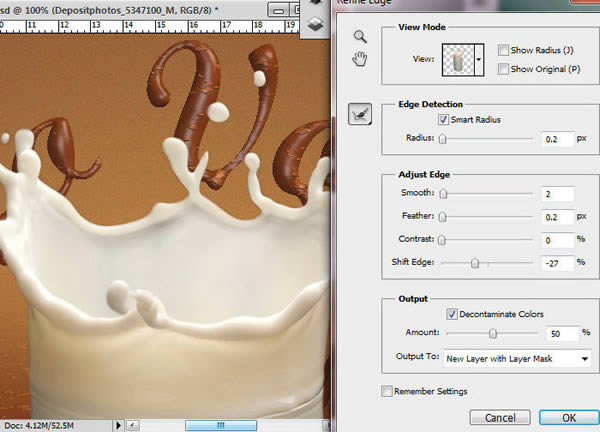The image size is (600, 432).
Task: Minimize the document window
Action: [x=278, y=10]
